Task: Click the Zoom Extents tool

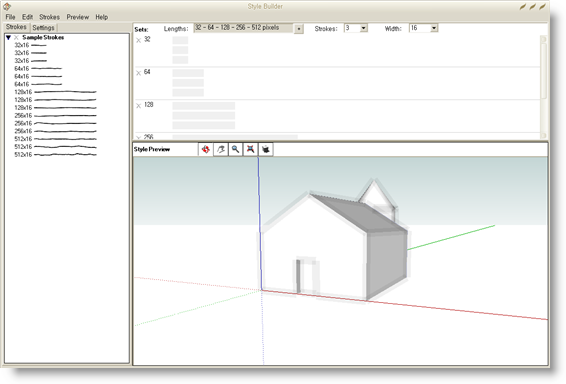Action: pyautogui.click(x=250, y=149)
